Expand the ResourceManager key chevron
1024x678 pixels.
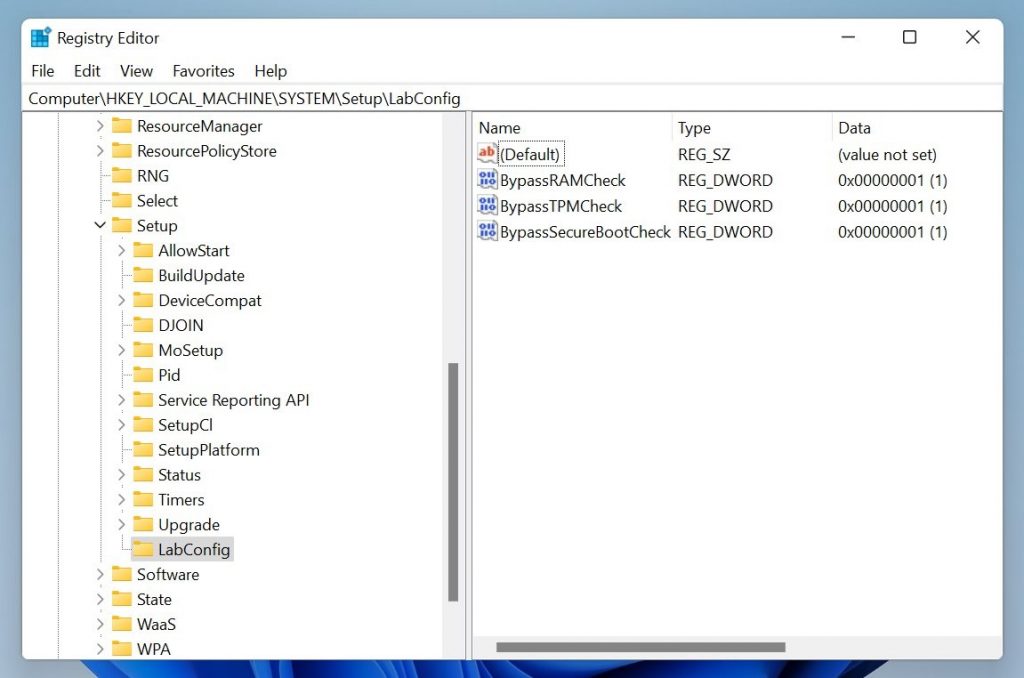tap(100, 126)
